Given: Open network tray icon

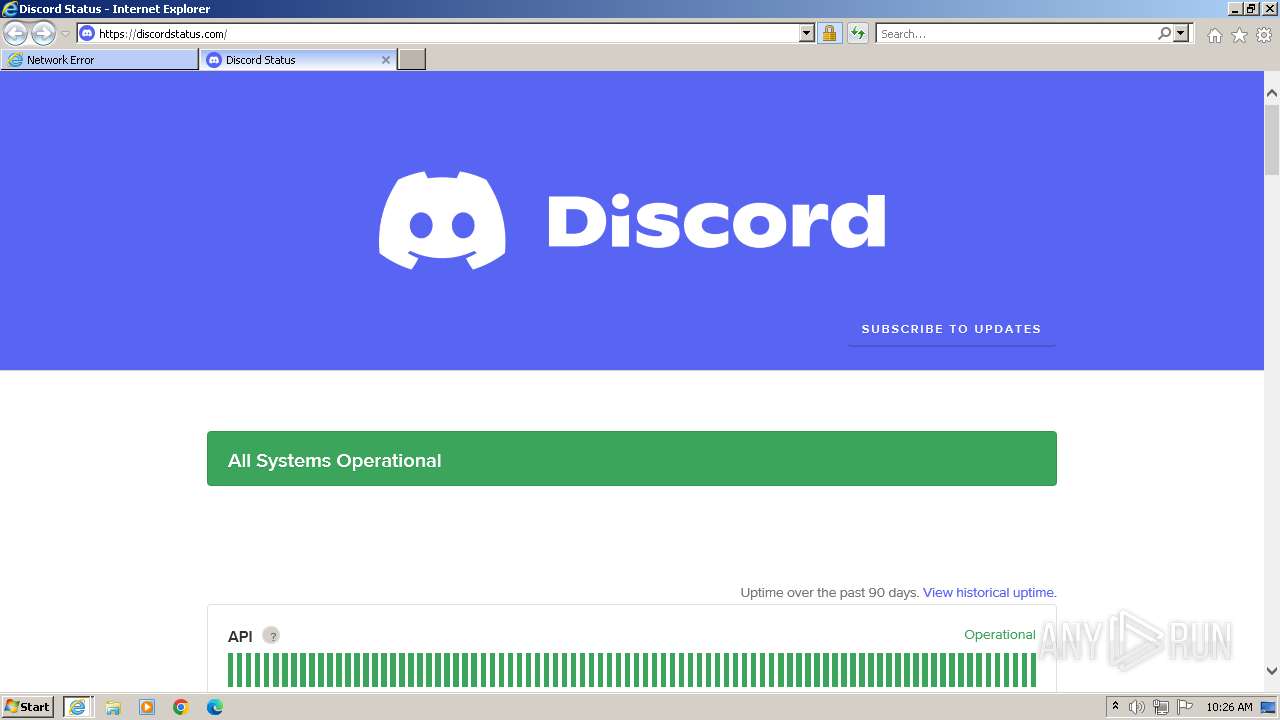Looking at the screenshot, I should click(x=1161, y=707).
